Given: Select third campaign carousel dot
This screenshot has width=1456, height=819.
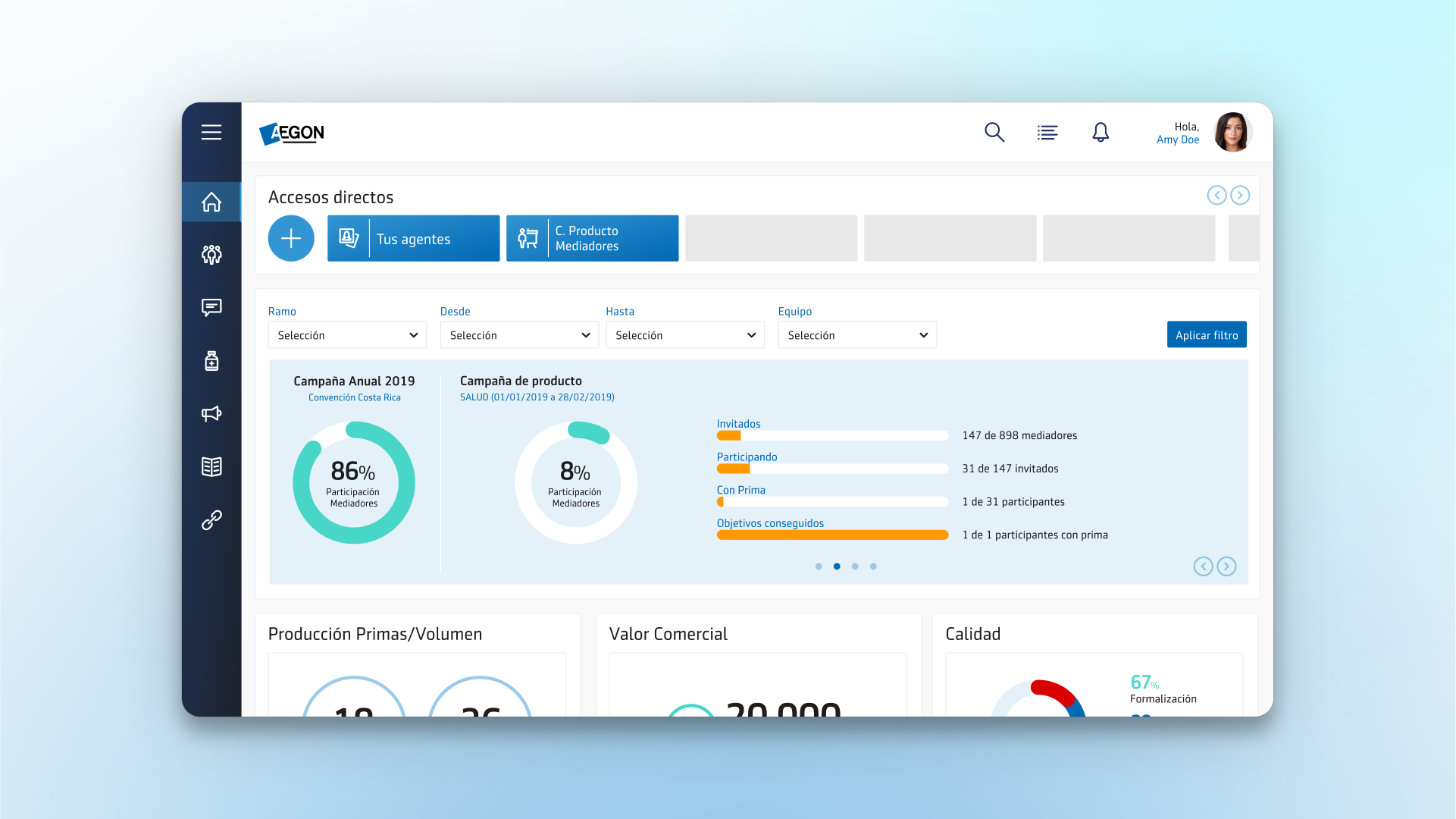Looking at the screenshot, I should 855,566.
